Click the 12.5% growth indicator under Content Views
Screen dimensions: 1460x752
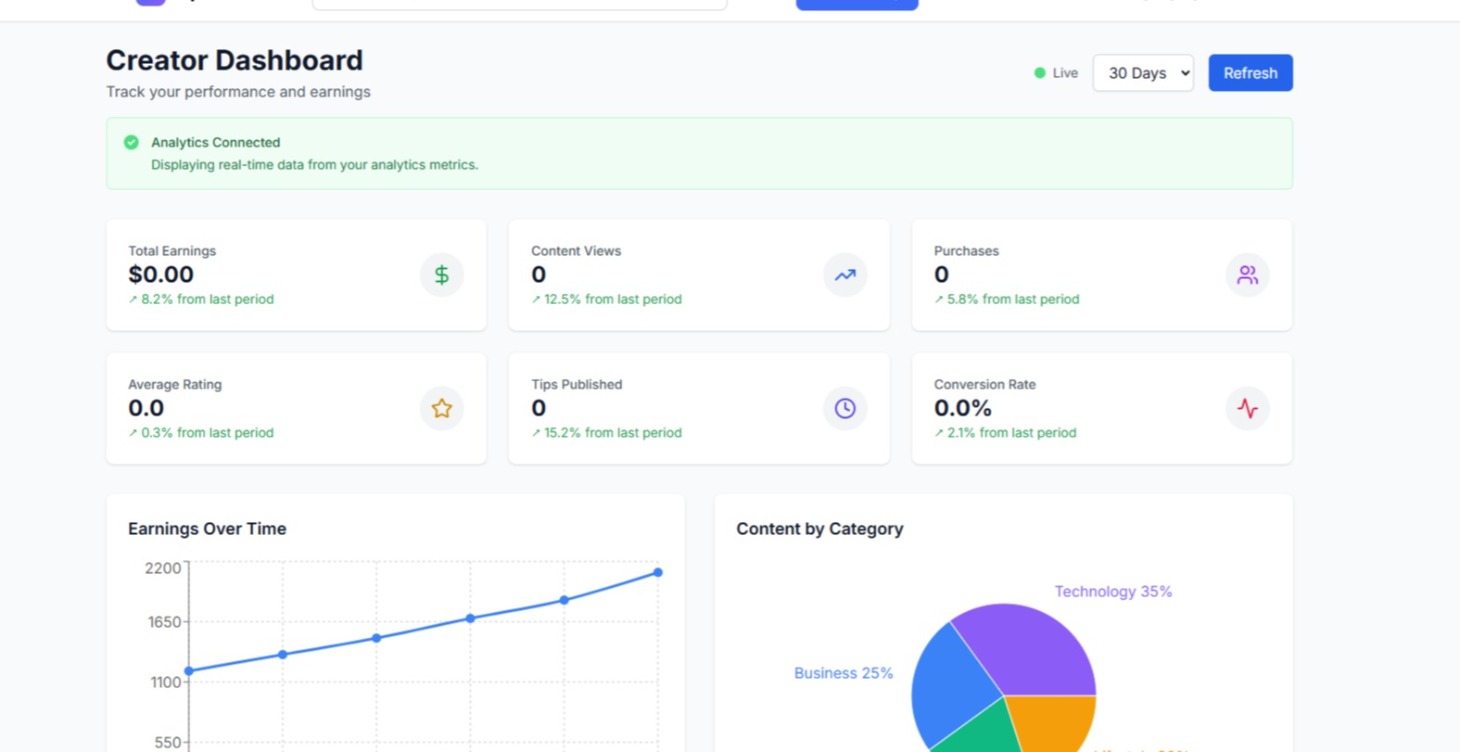pyautogui.click(x=606, y=299)
